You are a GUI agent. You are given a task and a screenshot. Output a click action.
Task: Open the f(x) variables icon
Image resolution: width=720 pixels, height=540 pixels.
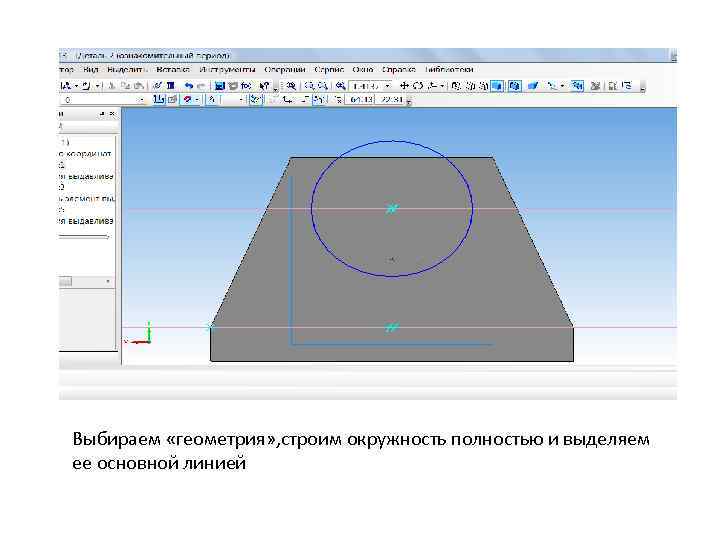(x=246, y=86)
